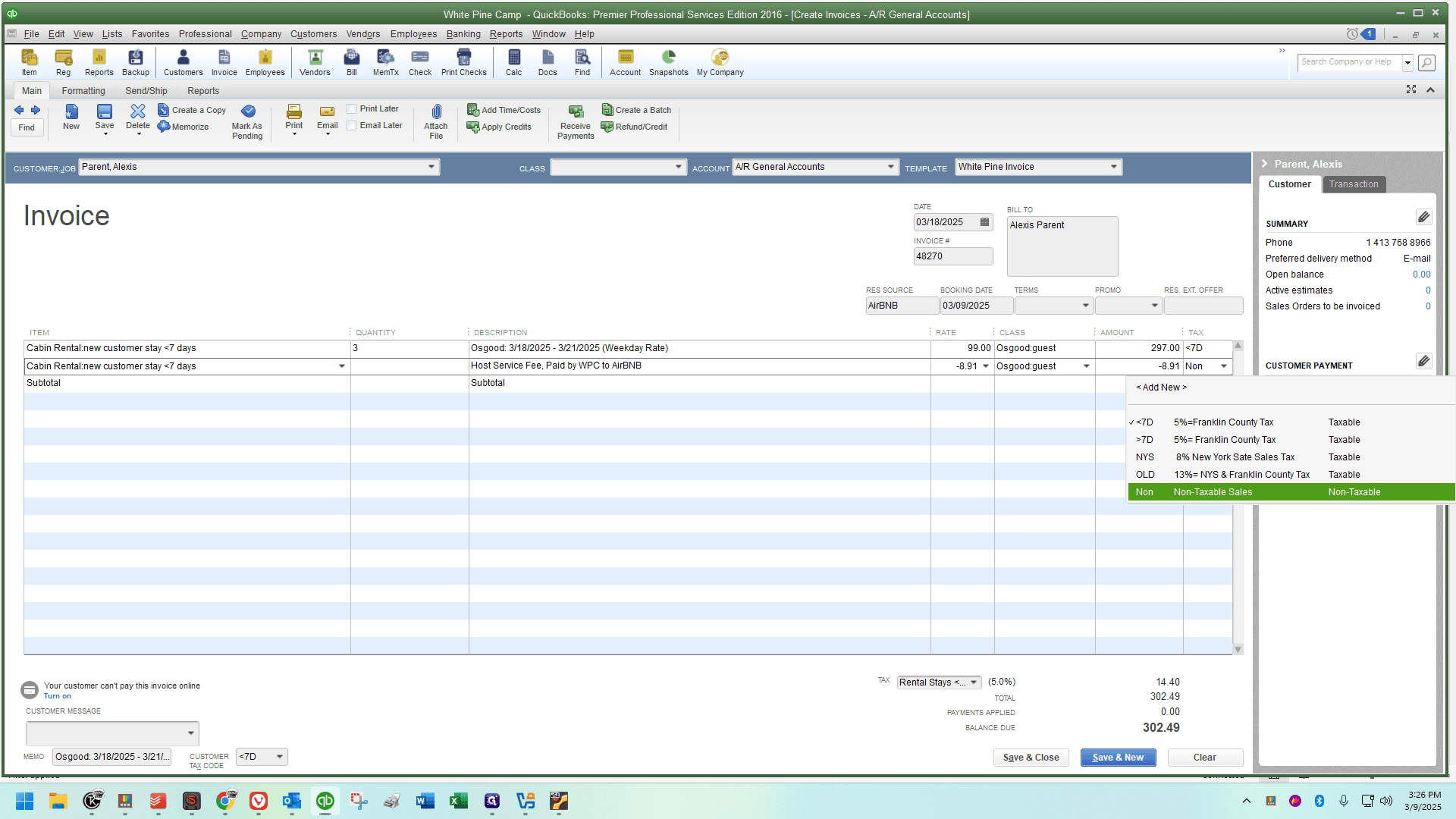Image resolution: width=1456 pixels, height=819 pixels.
Task: Select NYS 8% sales tax option
Action: (1291, 457)
